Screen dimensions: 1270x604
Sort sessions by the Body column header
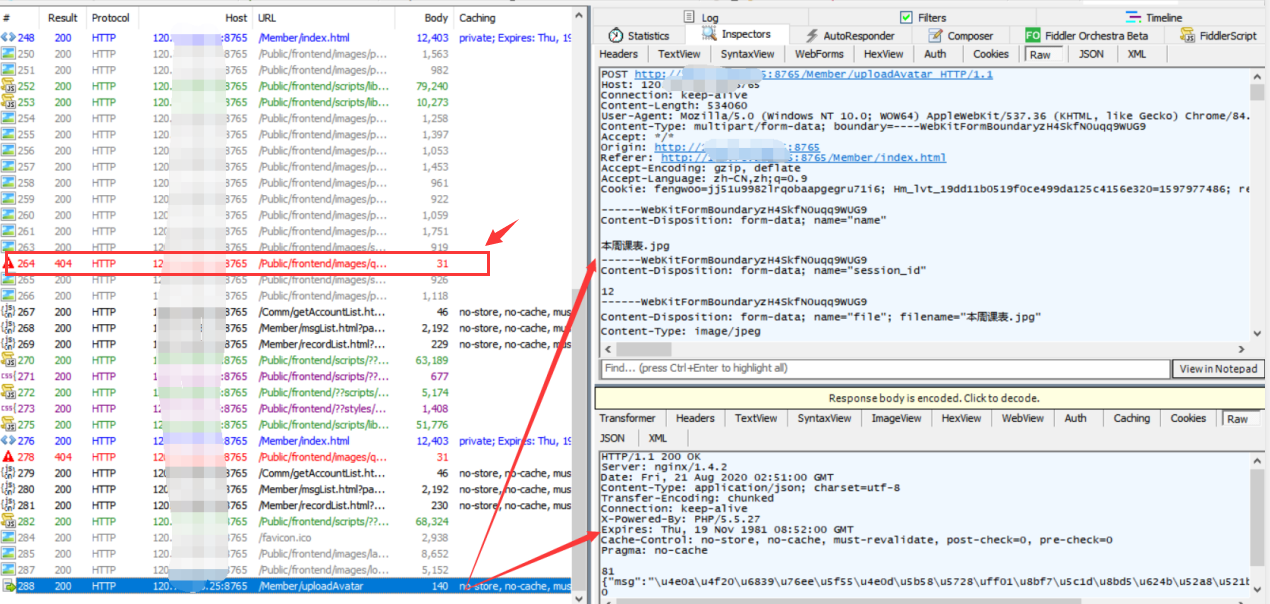(x=436, y=18)
